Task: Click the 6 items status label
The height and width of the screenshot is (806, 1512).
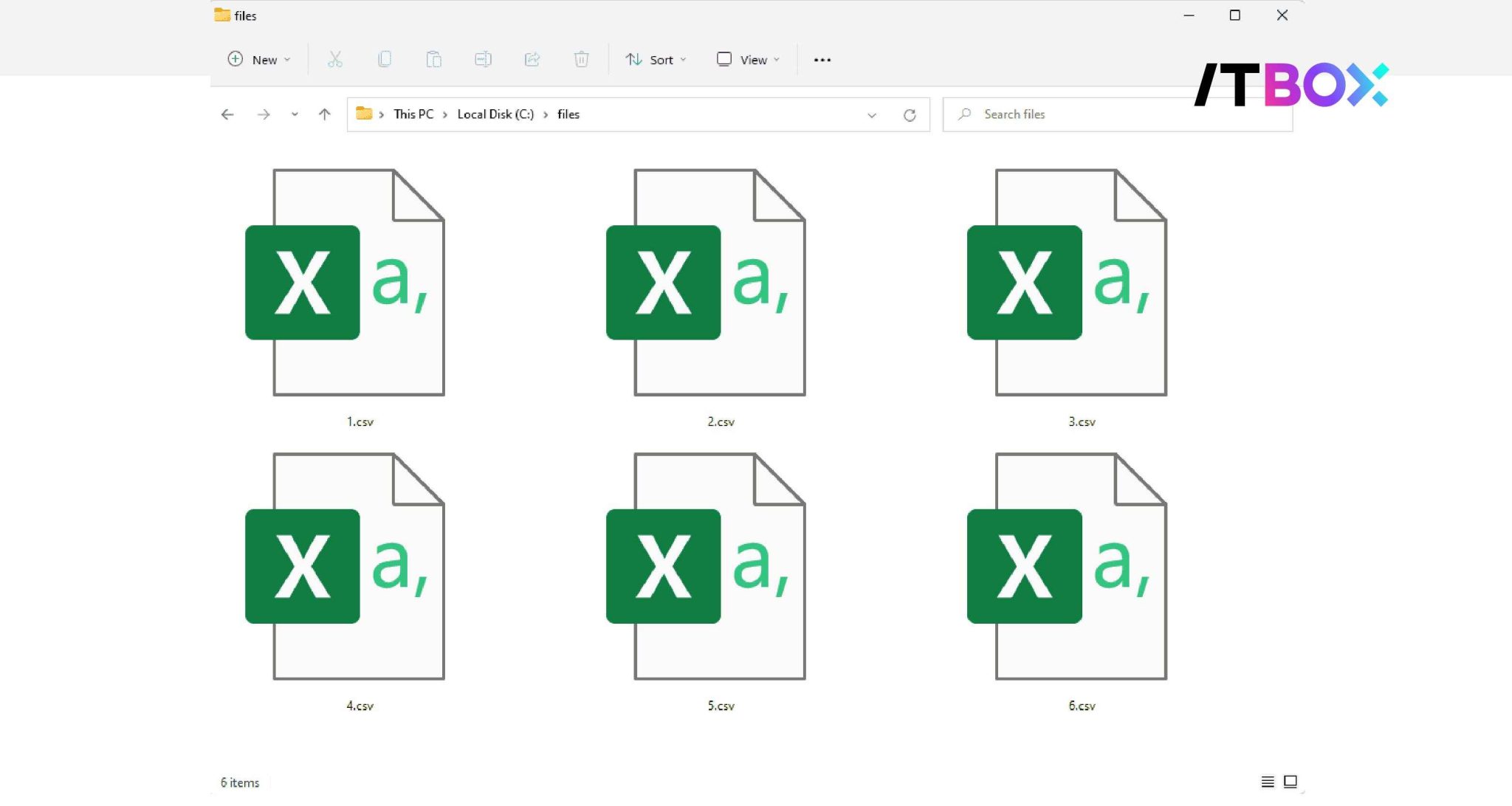Action: [239, 782]
